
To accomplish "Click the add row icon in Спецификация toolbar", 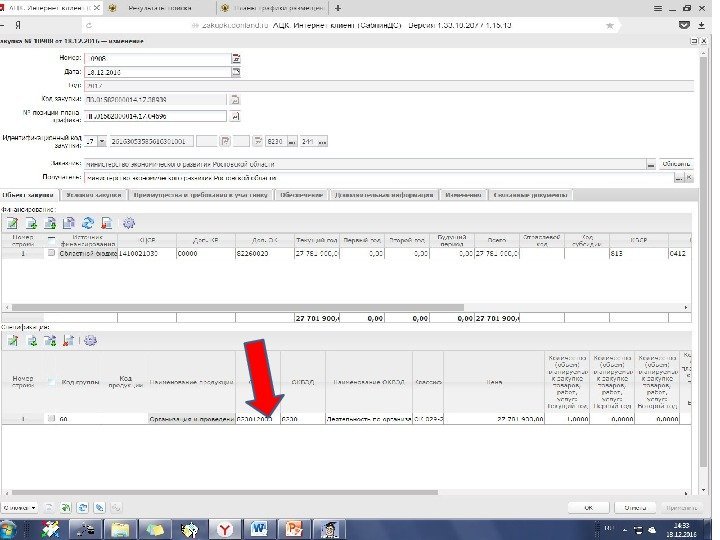I will 32,341.
